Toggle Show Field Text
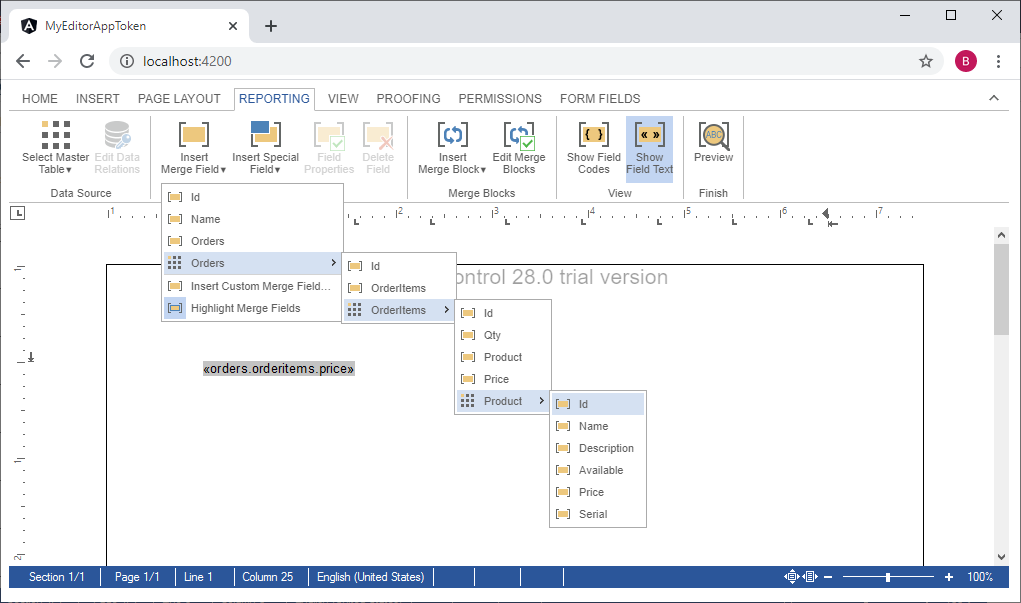Viewport: 1021px width, 603px height. pos(649,149)
